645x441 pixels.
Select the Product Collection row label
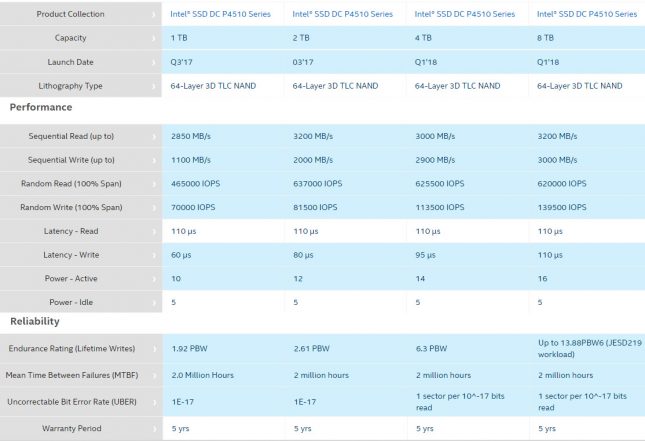(70, 14)
